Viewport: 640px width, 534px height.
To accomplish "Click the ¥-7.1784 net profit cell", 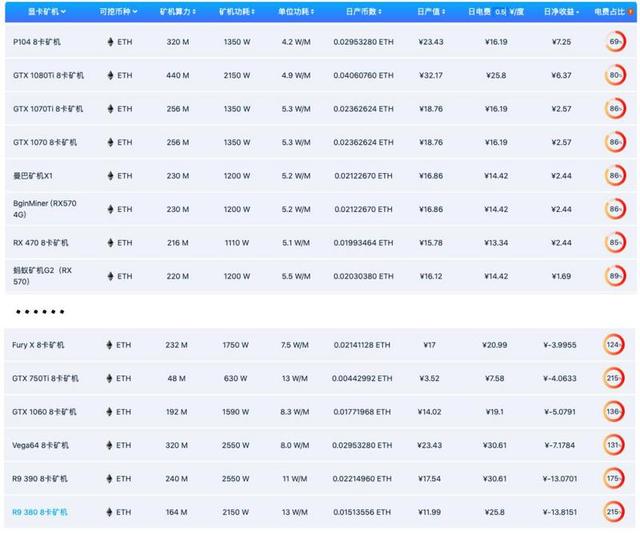I will (x=560, y=445).
